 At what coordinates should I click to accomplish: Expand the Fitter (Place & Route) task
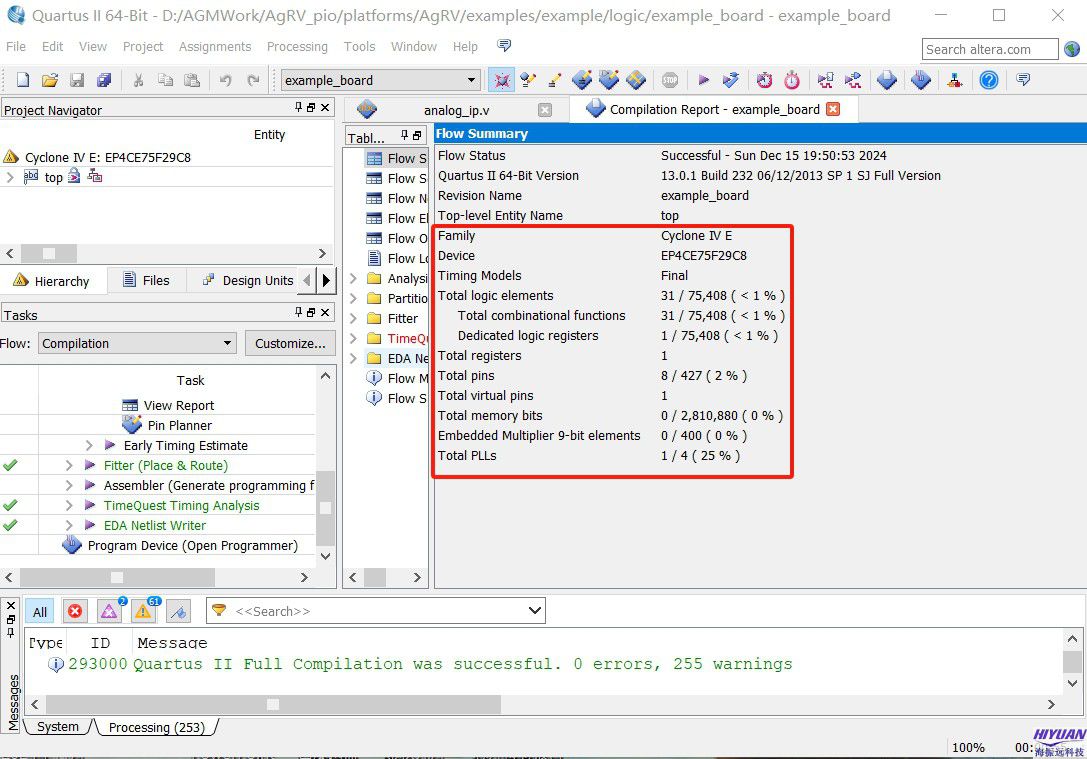tap(70, 465)
